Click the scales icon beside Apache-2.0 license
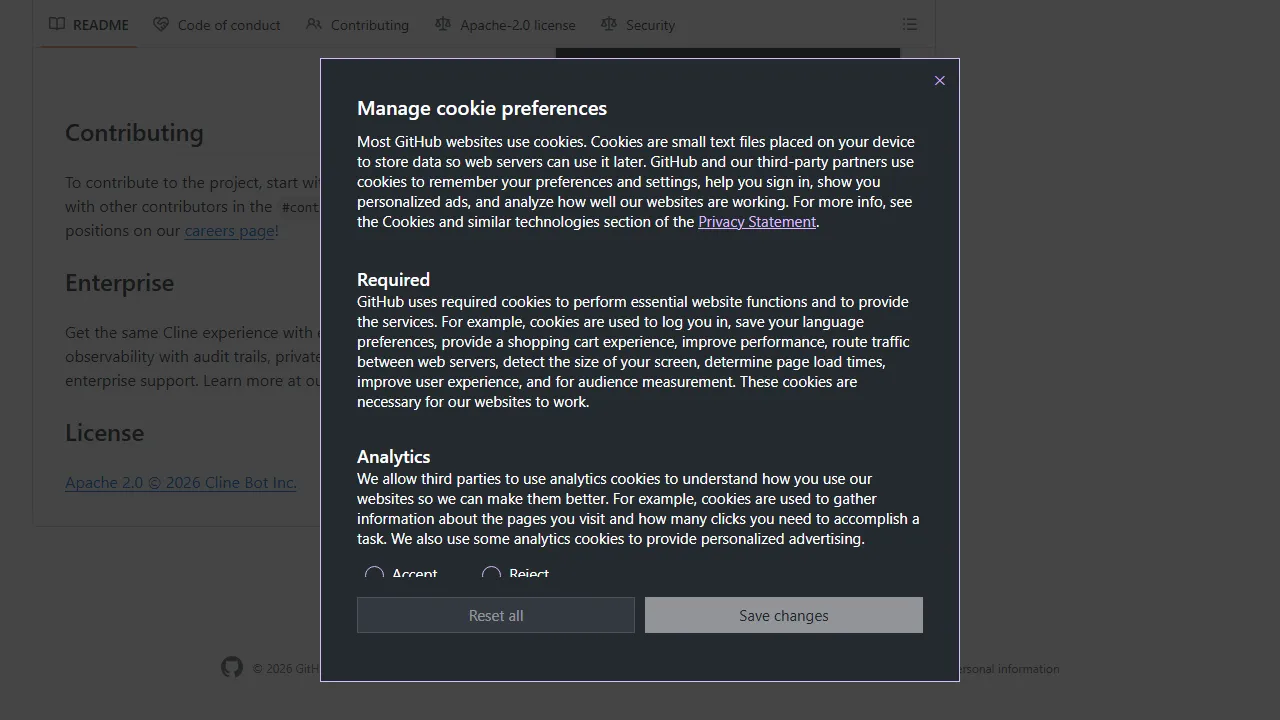This screenshot has height=720, width=1280. click(x=443, y=24)
